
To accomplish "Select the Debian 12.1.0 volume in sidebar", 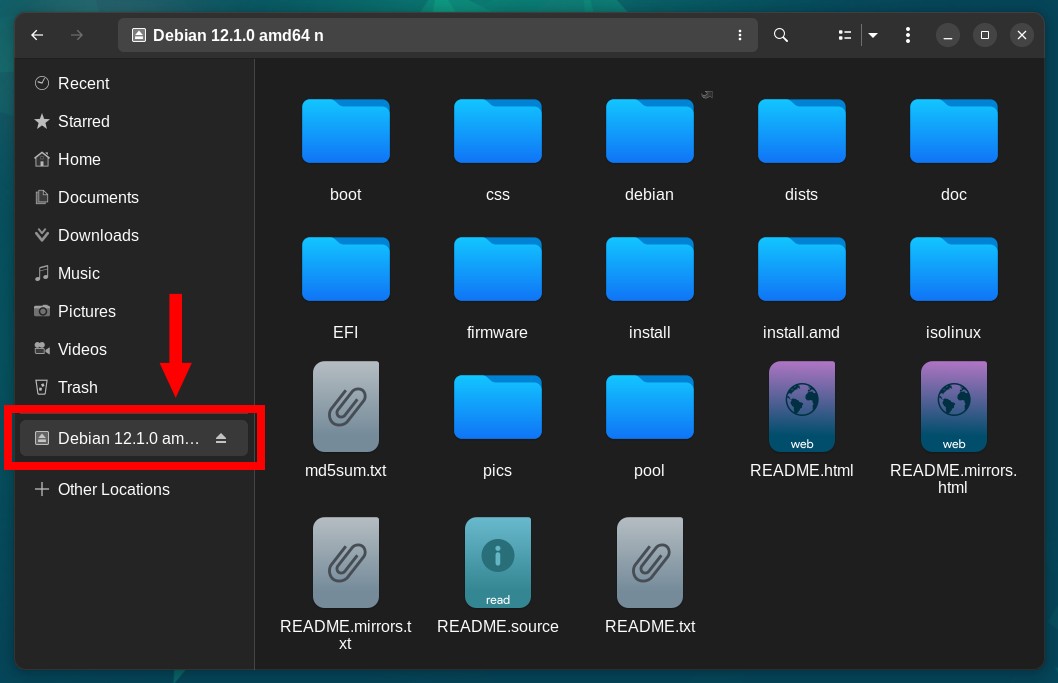I will pos(134,438).
